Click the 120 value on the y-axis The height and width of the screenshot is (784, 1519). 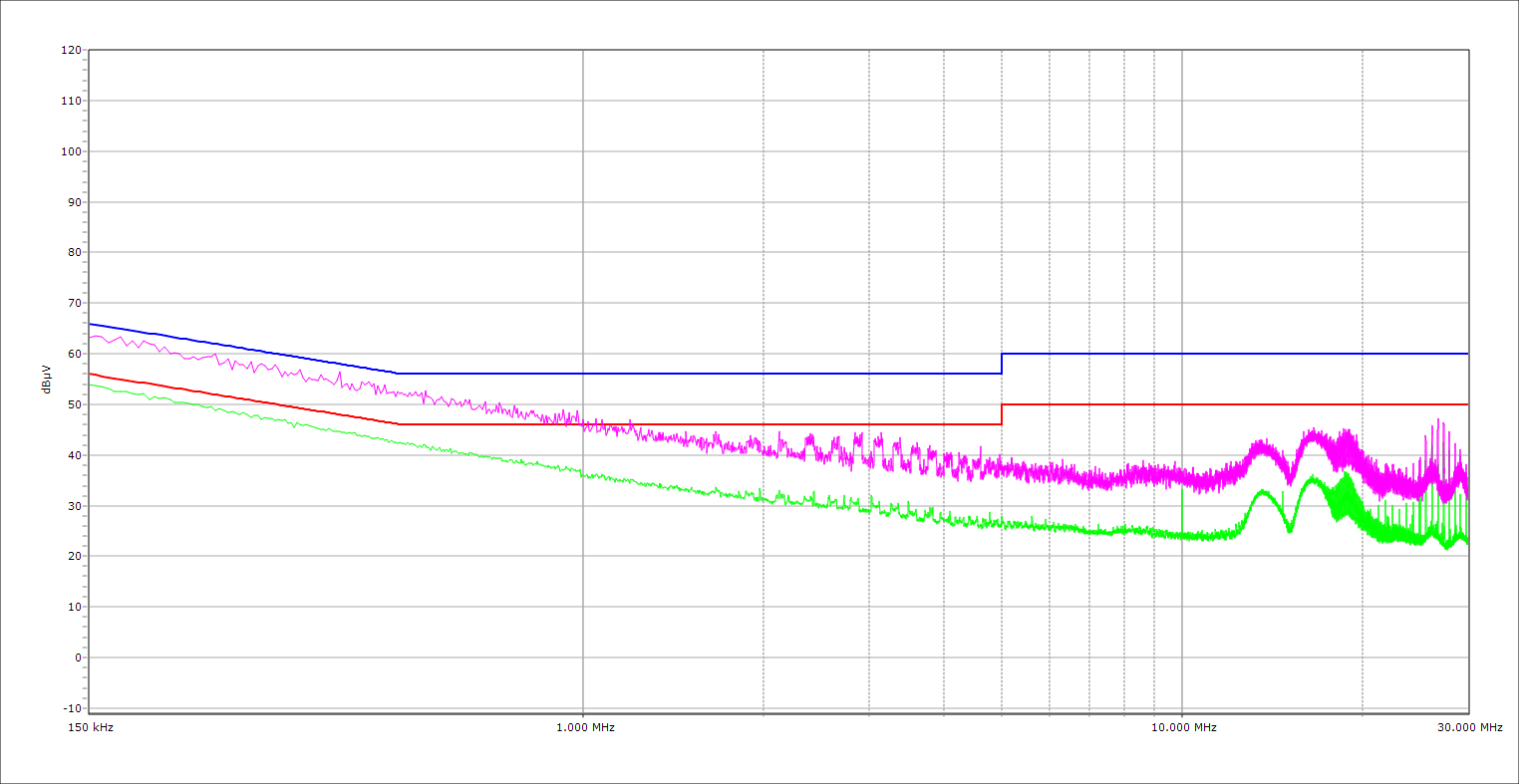tap(71, 50)
